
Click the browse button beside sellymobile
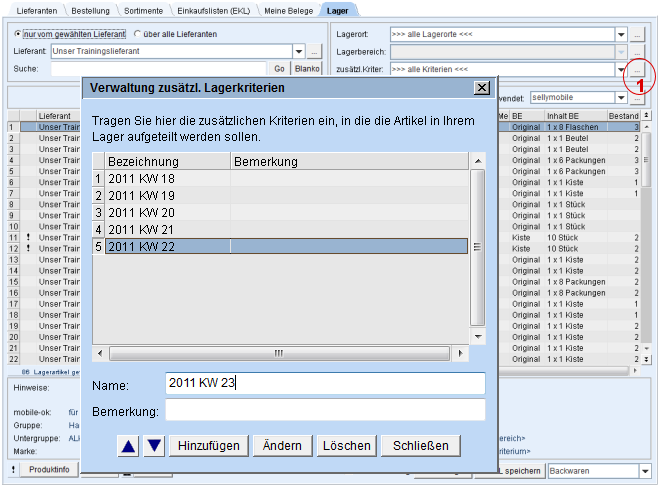(635, 98)
